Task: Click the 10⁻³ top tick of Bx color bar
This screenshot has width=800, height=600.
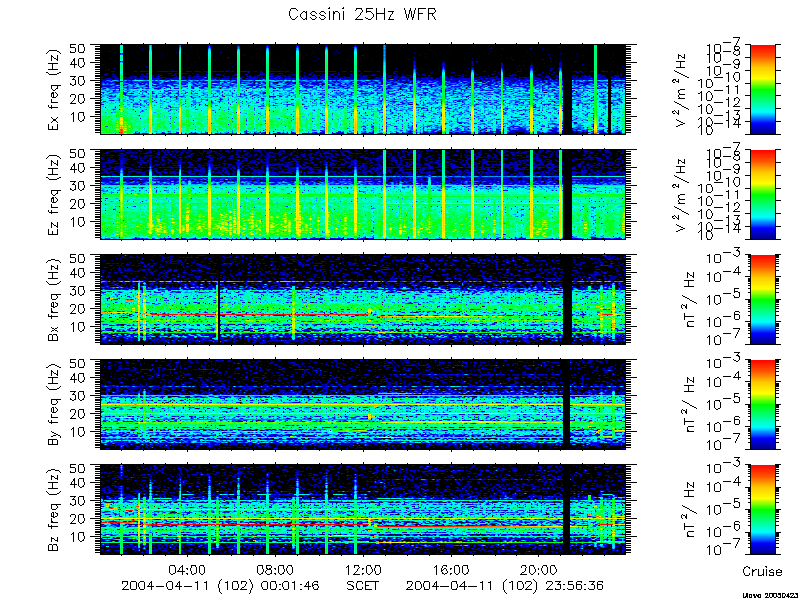Action: pos(725,258)
